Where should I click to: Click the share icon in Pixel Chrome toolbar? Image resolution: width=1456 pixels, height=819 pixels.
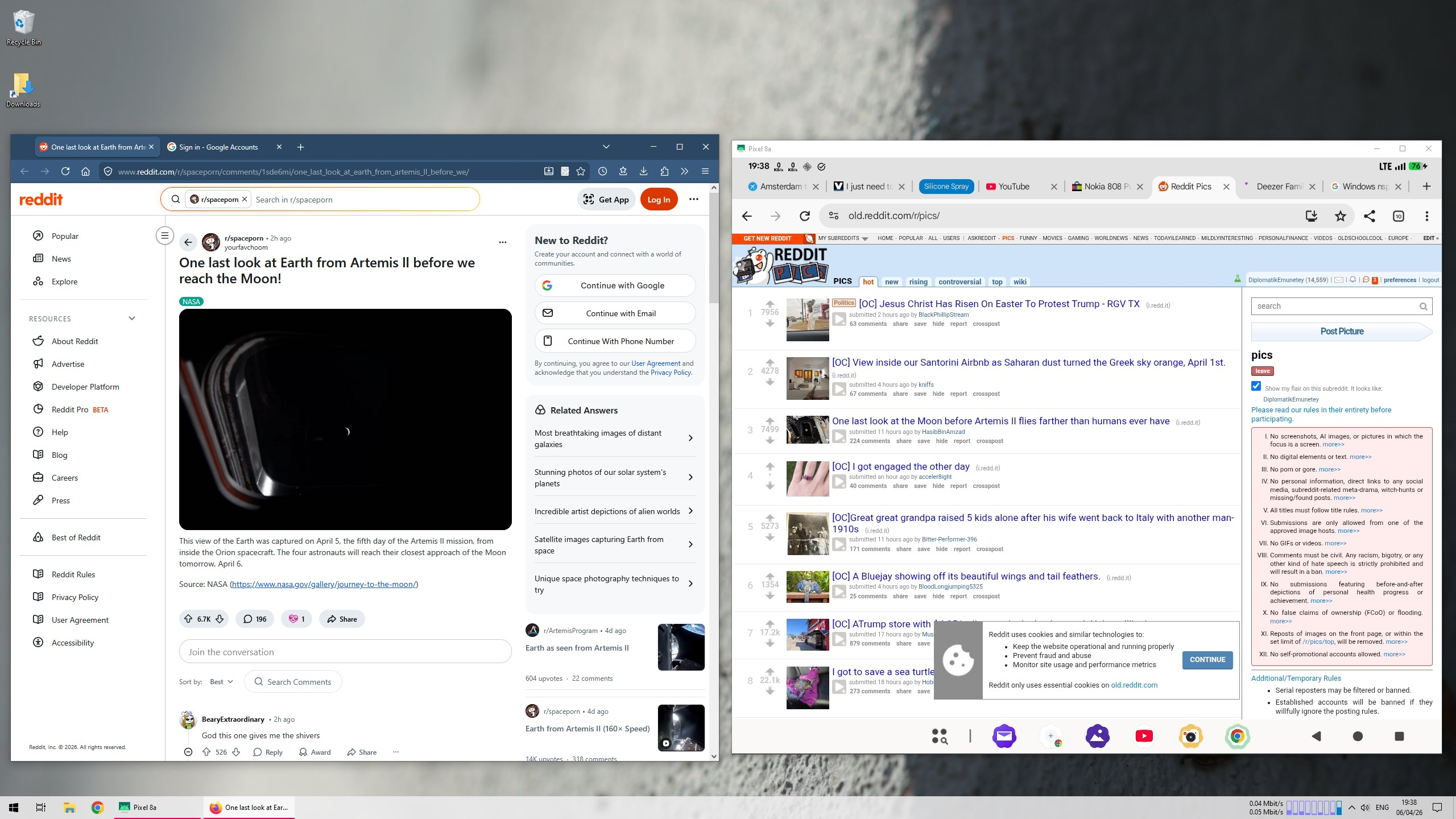coord(1370,216)
